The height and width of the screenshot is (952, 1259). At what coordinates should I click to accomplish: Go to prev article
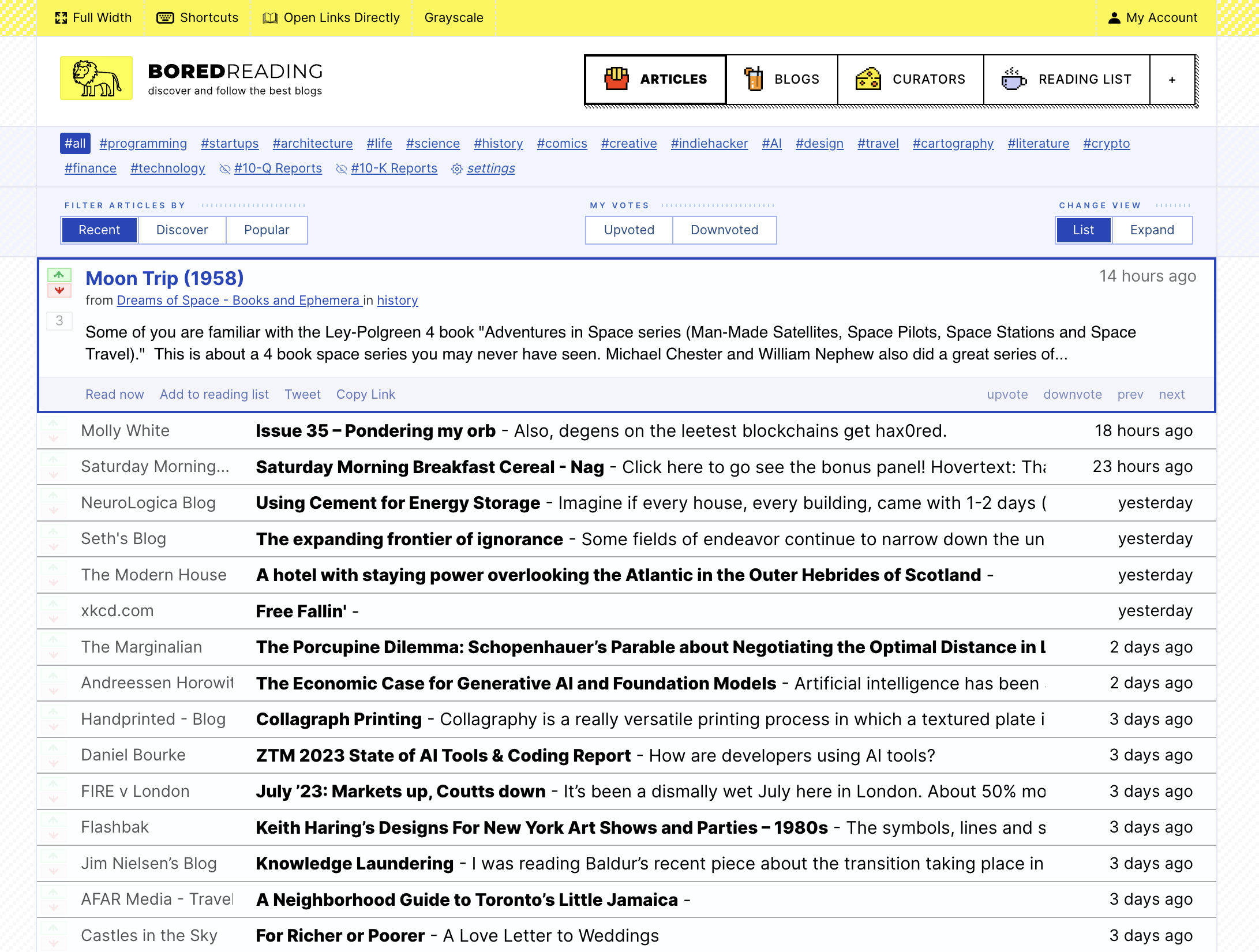click(x=1130, y=395)
